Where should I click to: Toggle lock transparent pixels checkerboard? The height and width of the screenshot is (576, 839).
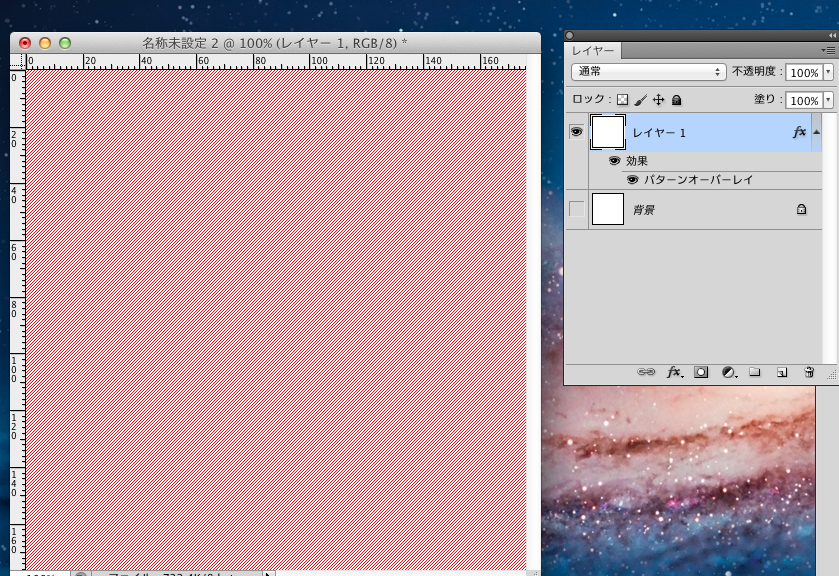click(x=622, y=100)
